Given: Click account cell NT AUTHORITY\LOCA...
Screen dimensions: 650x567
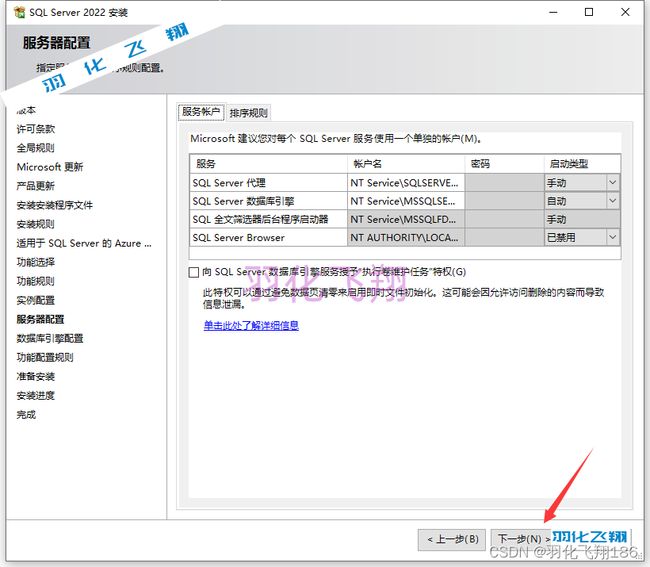Looking at the screenshot, I should click(x=405, y=237).
